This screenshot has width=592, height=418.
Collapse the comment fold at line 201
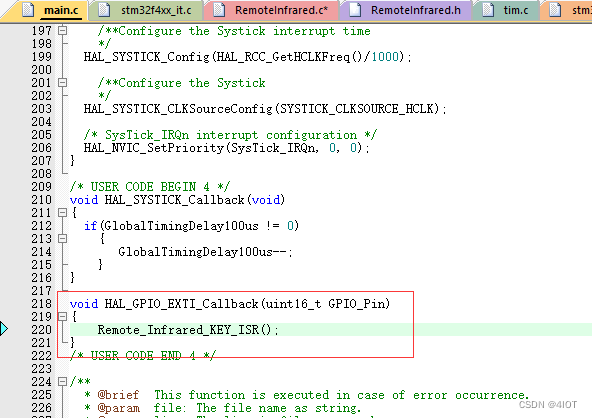pyautogui.click(x=63, y=82)
